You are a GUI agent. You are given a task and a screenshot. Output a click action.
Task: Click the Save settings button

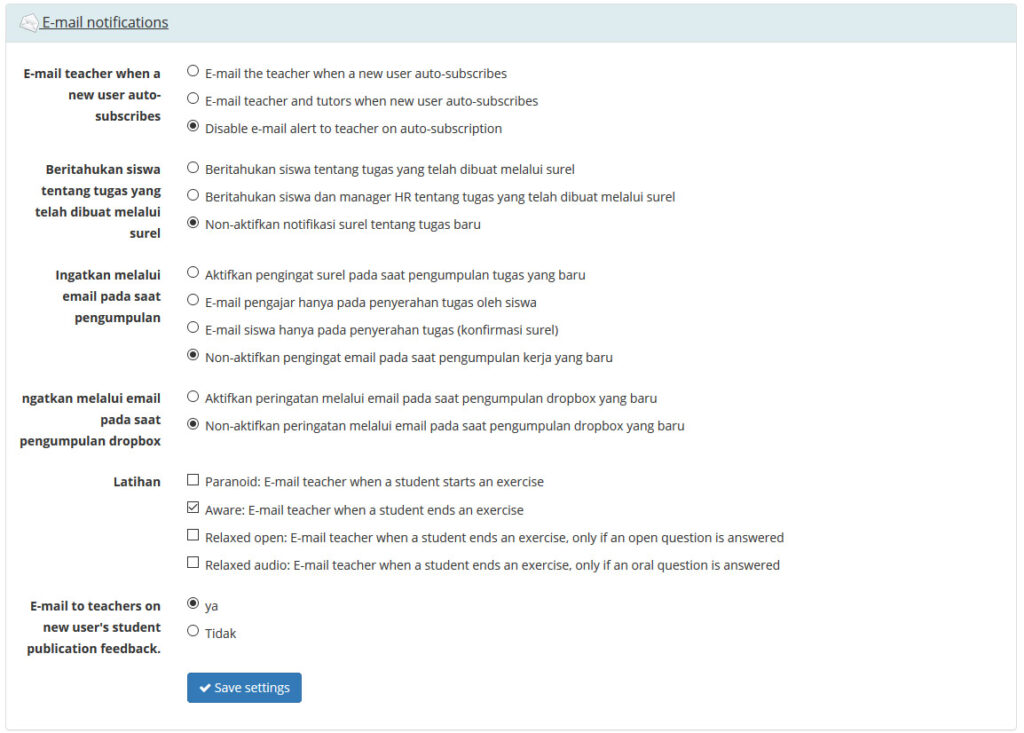click(244, 687)
